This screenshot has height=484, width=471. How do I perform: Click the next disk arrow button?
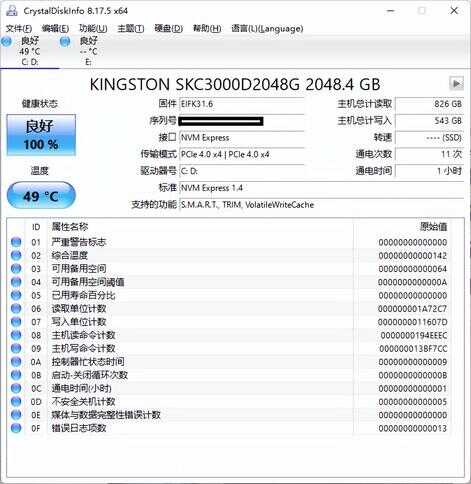coord(456,84)
